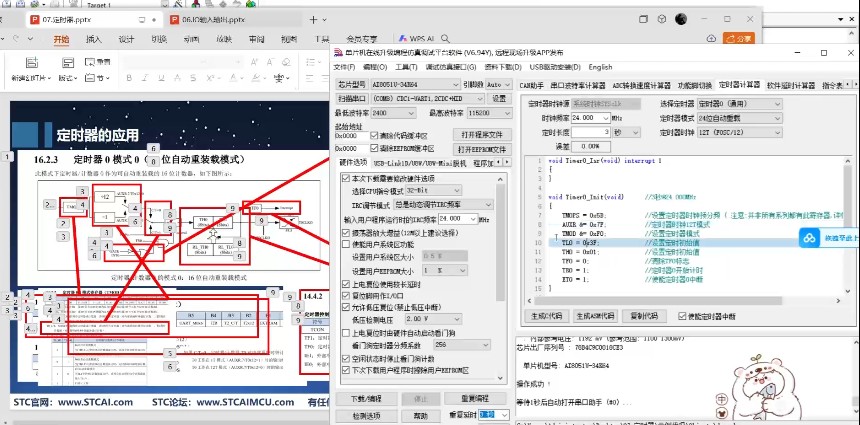
Task: Toggle clear EEPROM buffer checkbox
Action: pyautogui.click(x=374, y=149)
